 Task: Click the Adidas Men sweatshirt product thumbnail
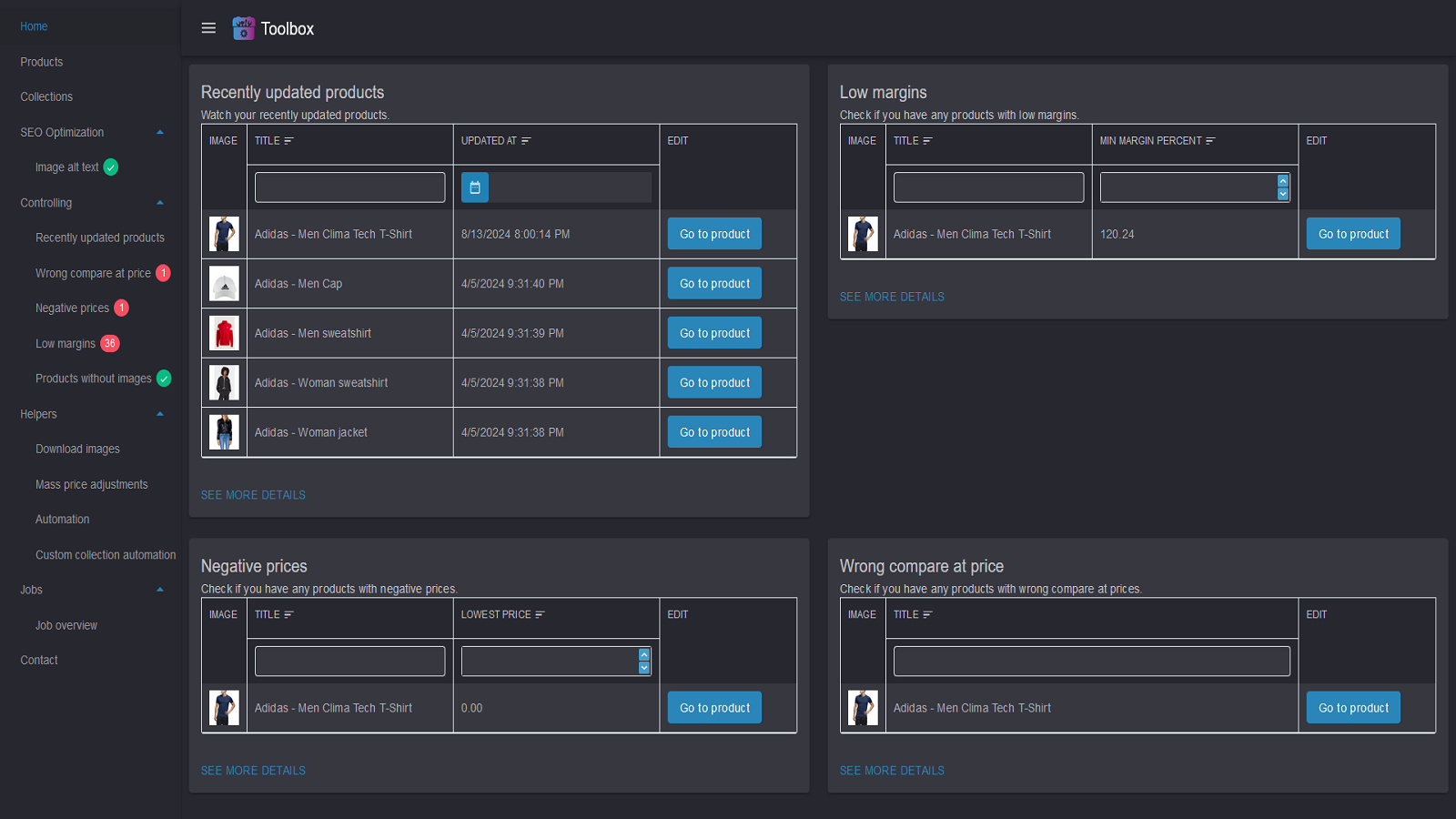point(224,332)
